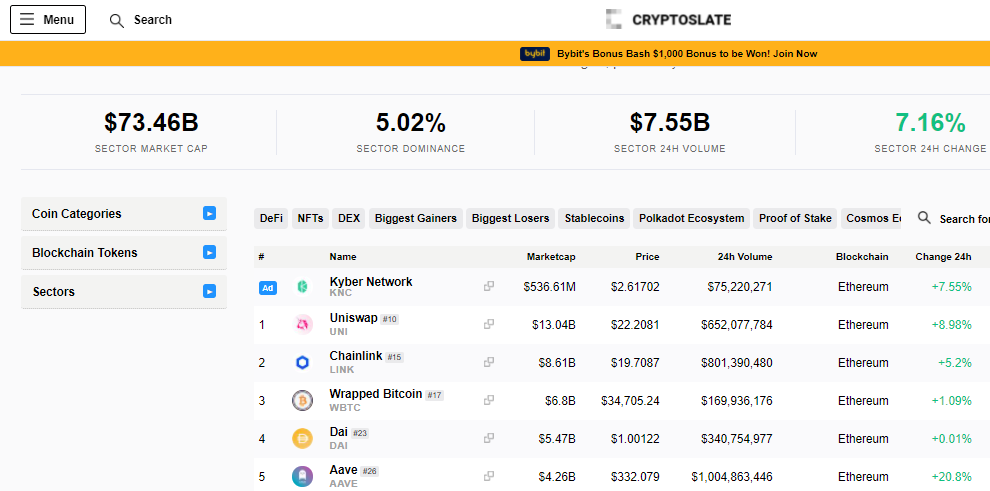Open the Uniswap coin page link
This screenshot has height=491, width=990.
tap(353, 318)
